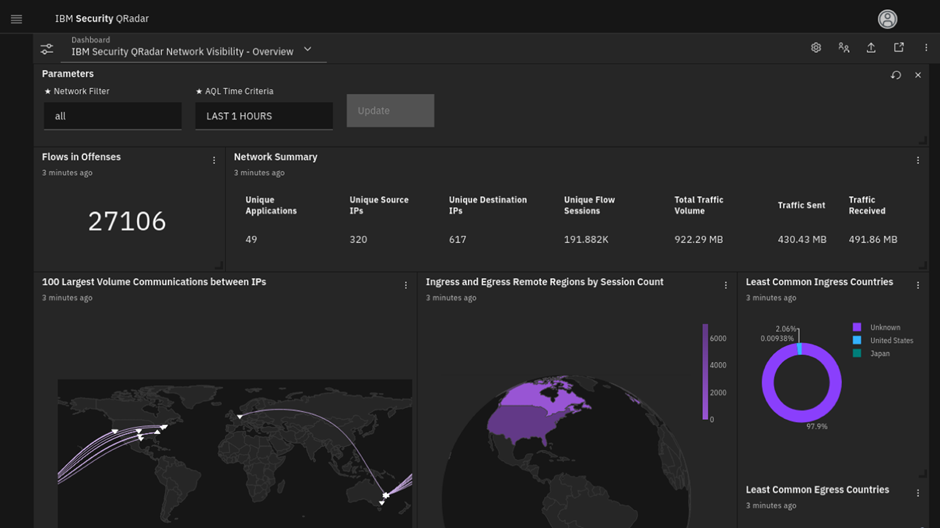940x528 pixels.
Task: Click the Unique Destination IPs value 617
Action: pos(457,240)
